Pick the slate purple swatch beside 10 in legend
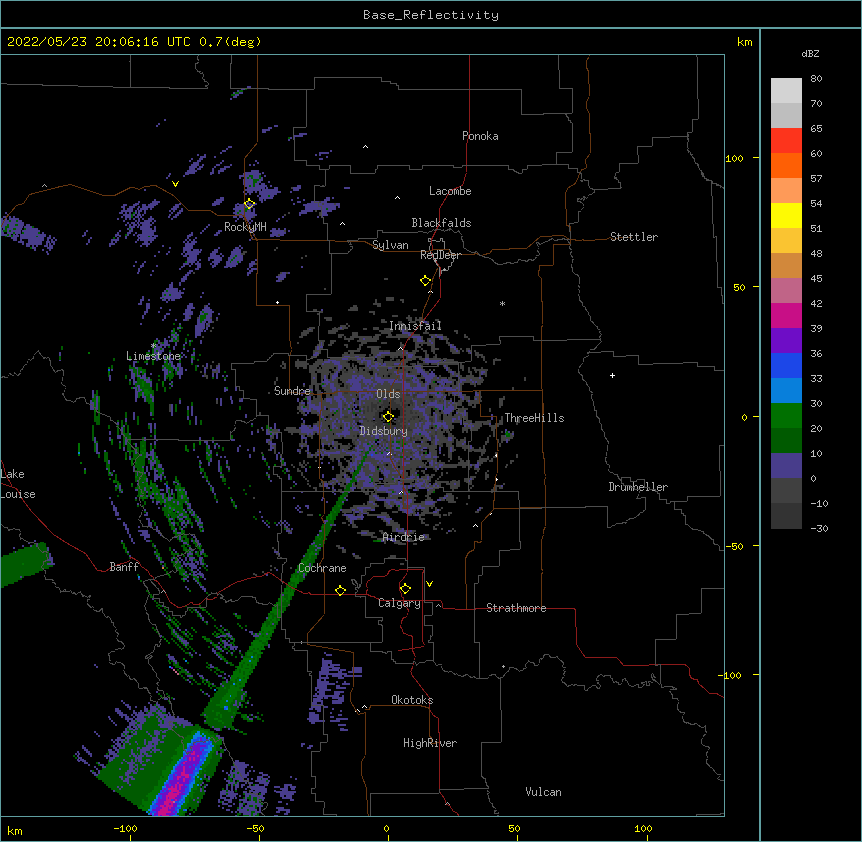Viewport: 862px width, 842px height. click(x=786, y=466)
